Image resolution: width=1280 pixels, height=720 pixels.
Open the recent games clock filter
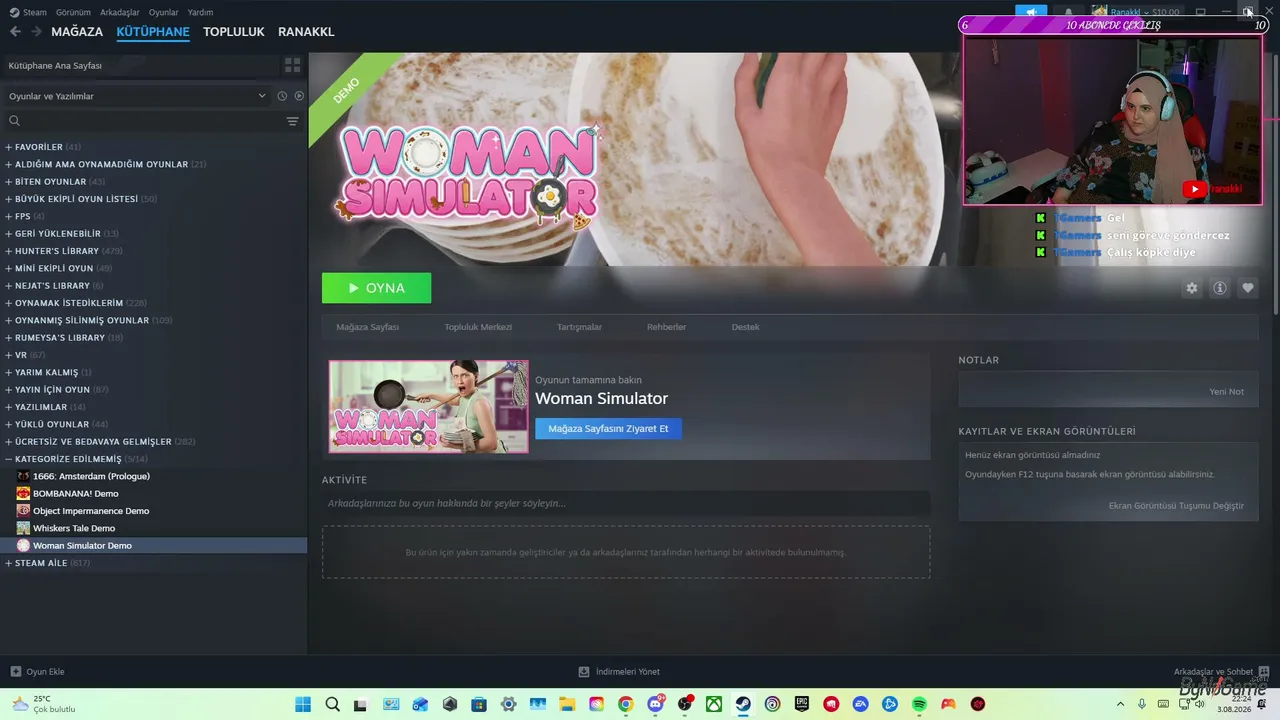[282, 96]
